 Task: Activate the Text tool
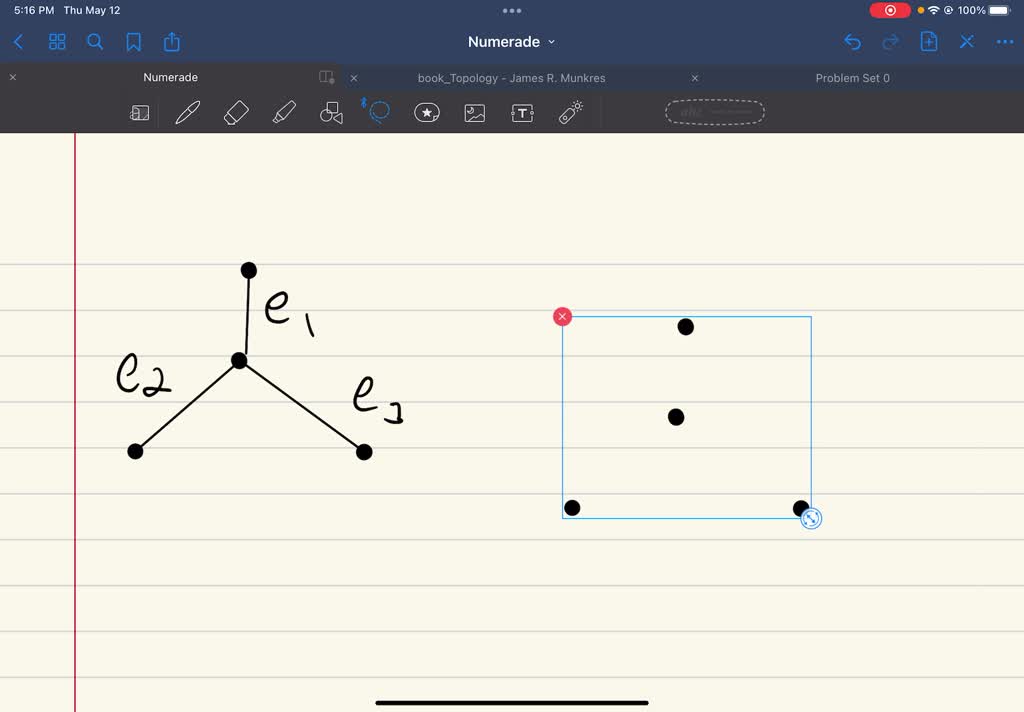coord(521,112)
